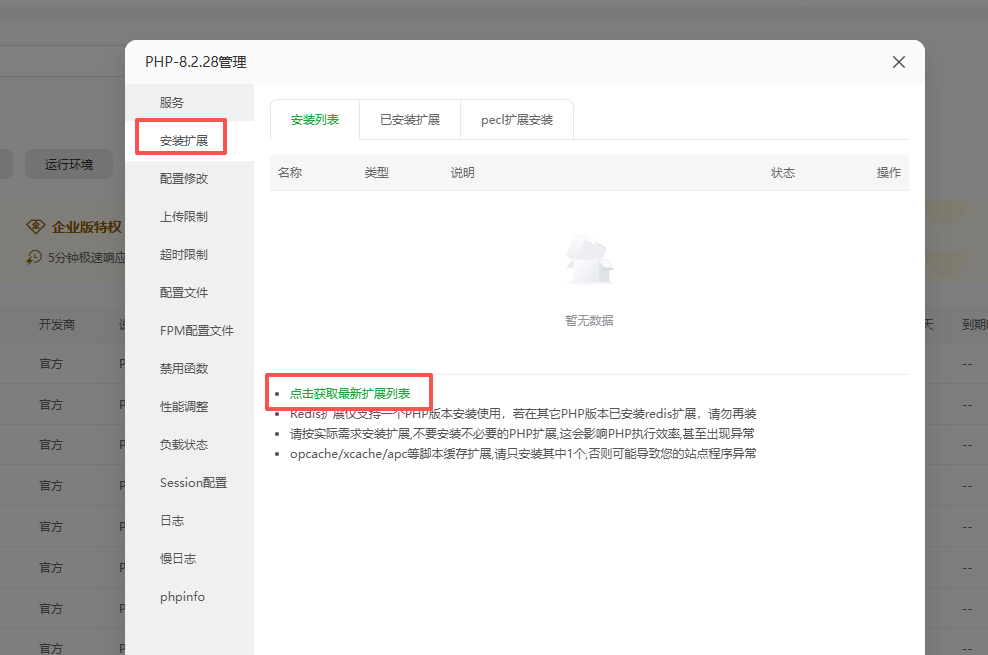Open Session配置 settings
Viewport: 988px width, 655px height.
pyautogui.click(x=193, y=483)
